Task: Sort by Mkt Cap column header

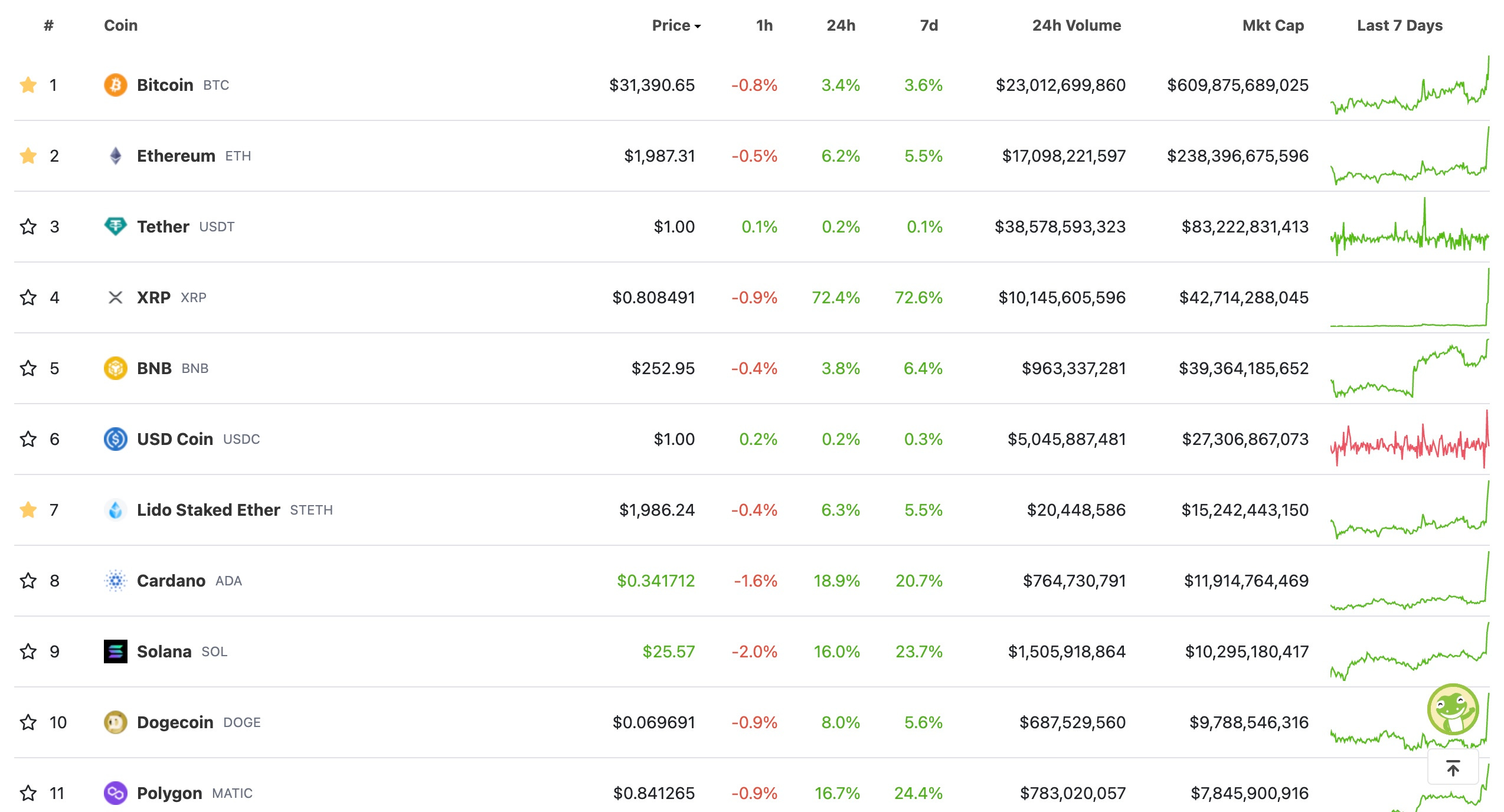Action: [x=1273, y=25]
